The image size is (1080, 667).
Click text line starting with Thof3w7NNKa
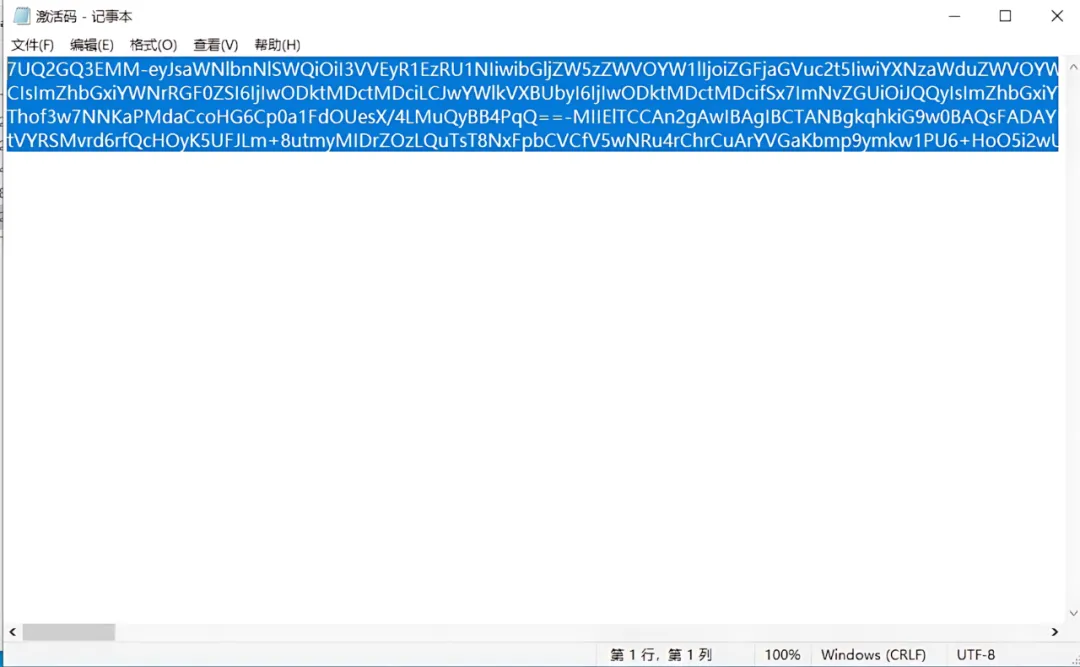532,116
